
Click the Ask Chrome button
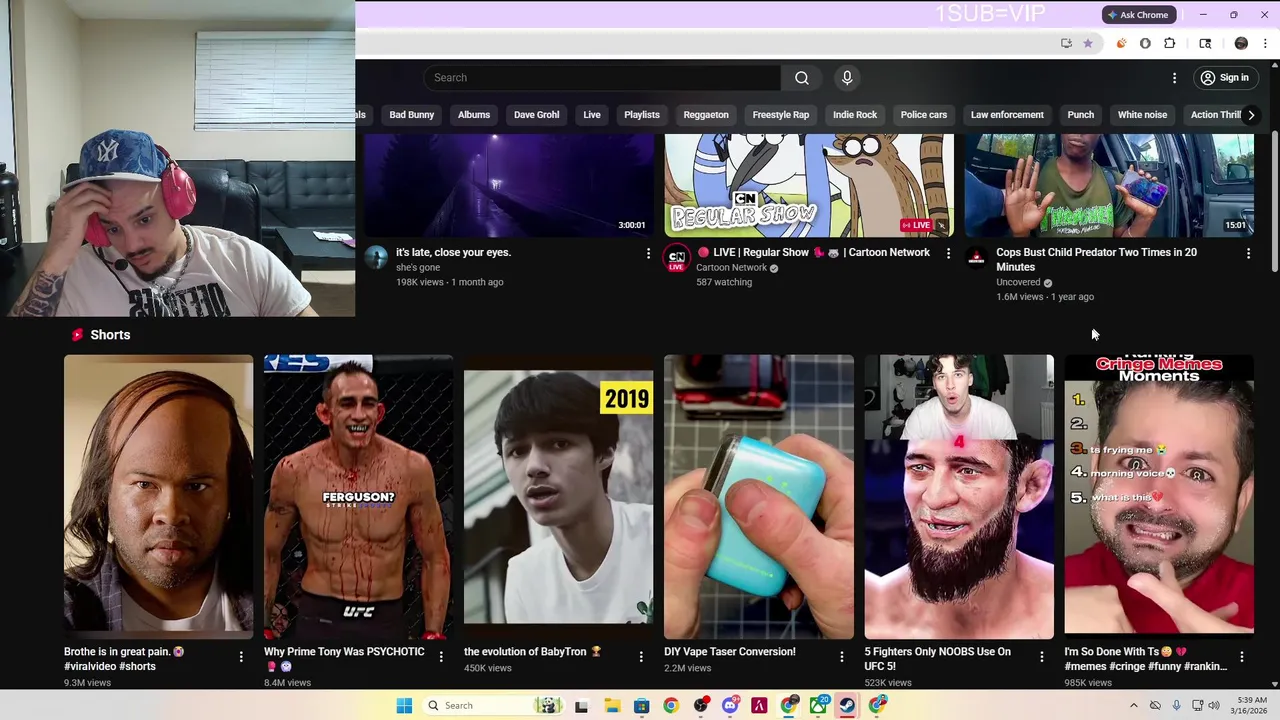(1137, 15)
